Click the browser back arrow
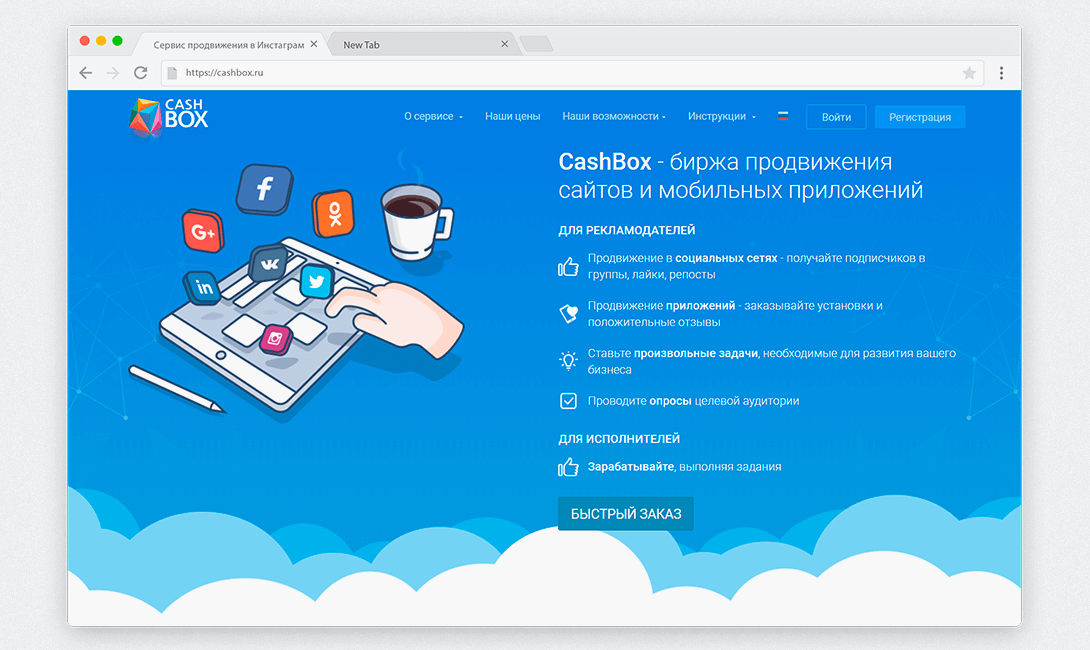1090x650 pixels. click(86, 73)
